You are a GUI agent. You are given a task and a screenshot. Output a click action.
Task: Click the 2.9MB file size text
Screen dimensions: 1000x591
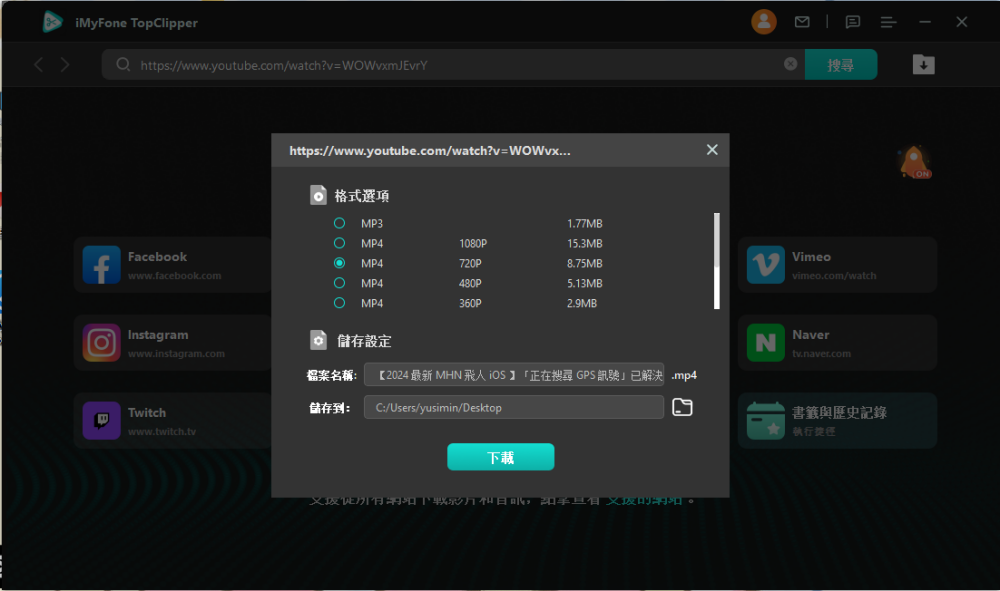582,303
